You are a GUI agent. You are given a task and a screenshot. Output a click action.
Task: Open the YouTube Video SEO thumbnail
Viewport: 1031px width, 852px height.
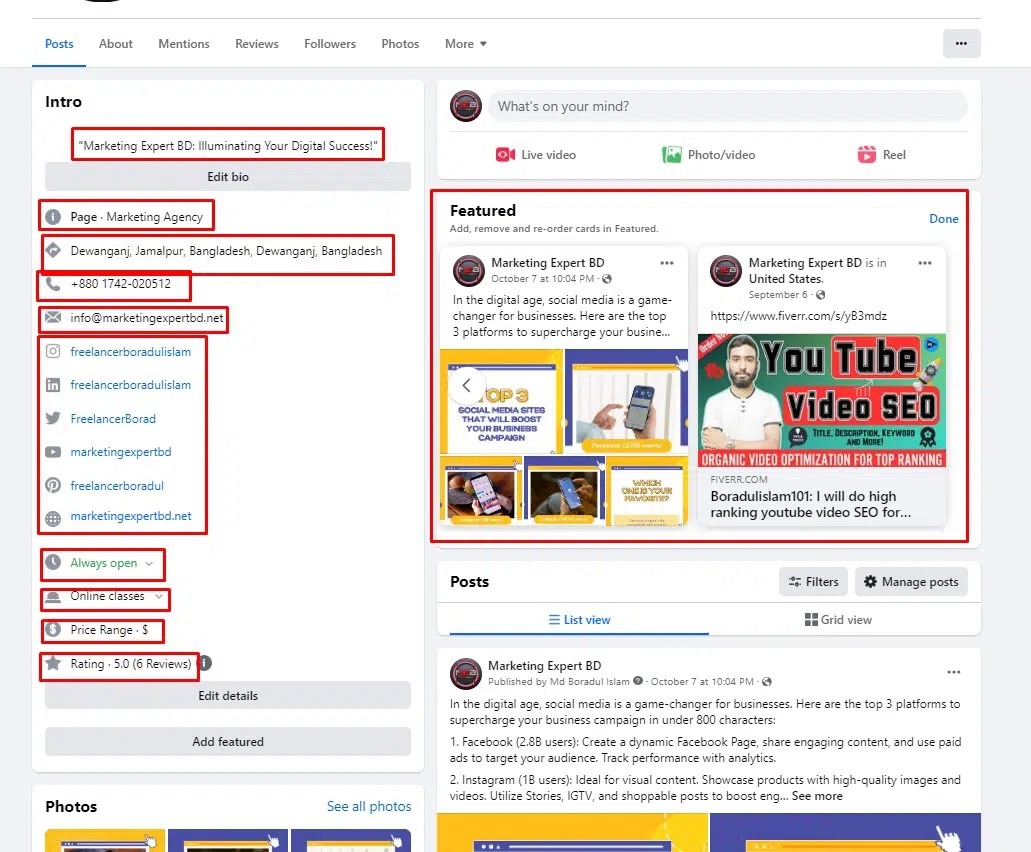click(x=821, y=400)
